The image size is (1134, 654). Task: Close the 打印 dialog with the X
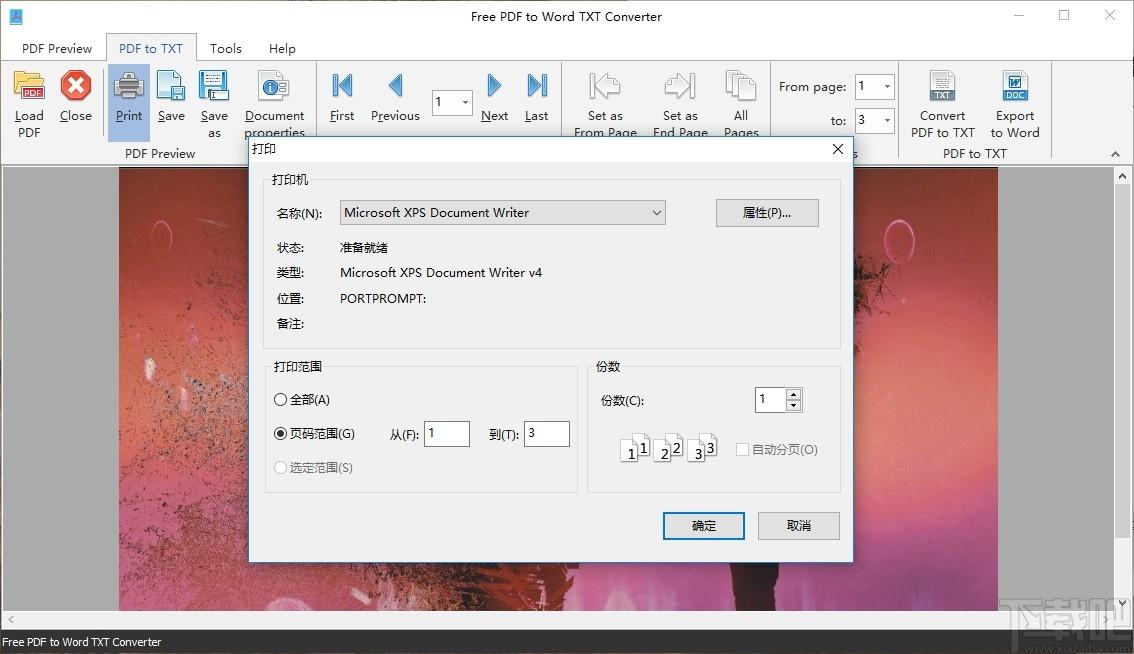[837, 149]
